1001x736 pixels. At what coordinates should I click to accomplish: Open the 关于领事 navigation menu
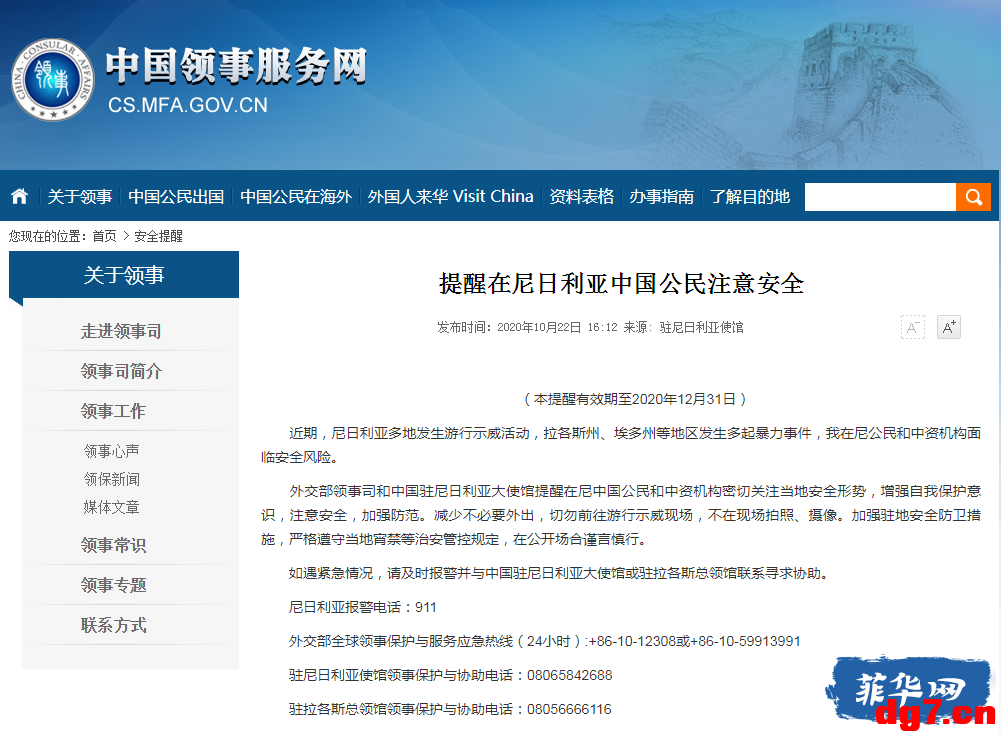tap(80, 197)
